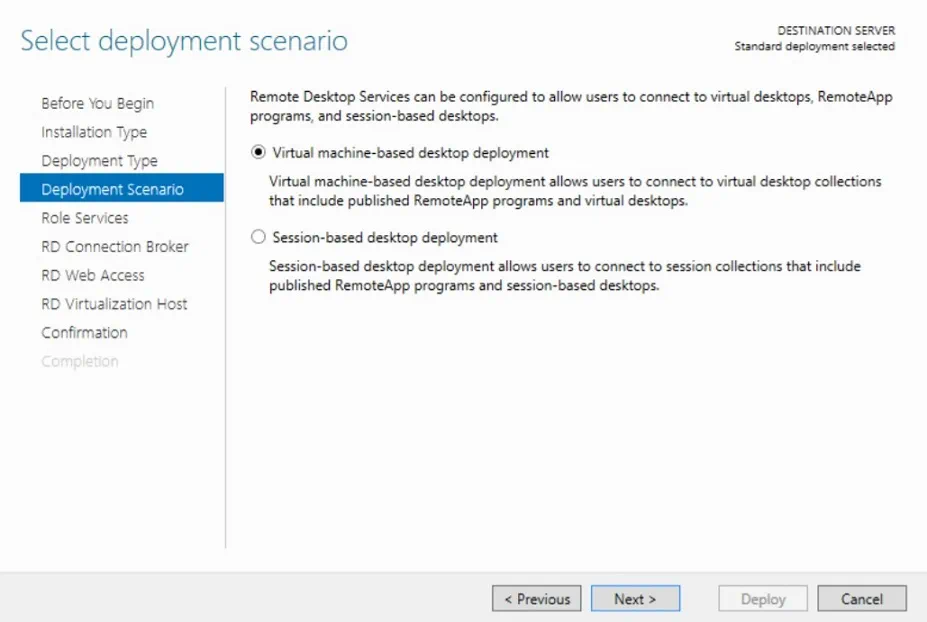Navigate to RD Connection Broker step
The image size is (927, 622).
115,247
